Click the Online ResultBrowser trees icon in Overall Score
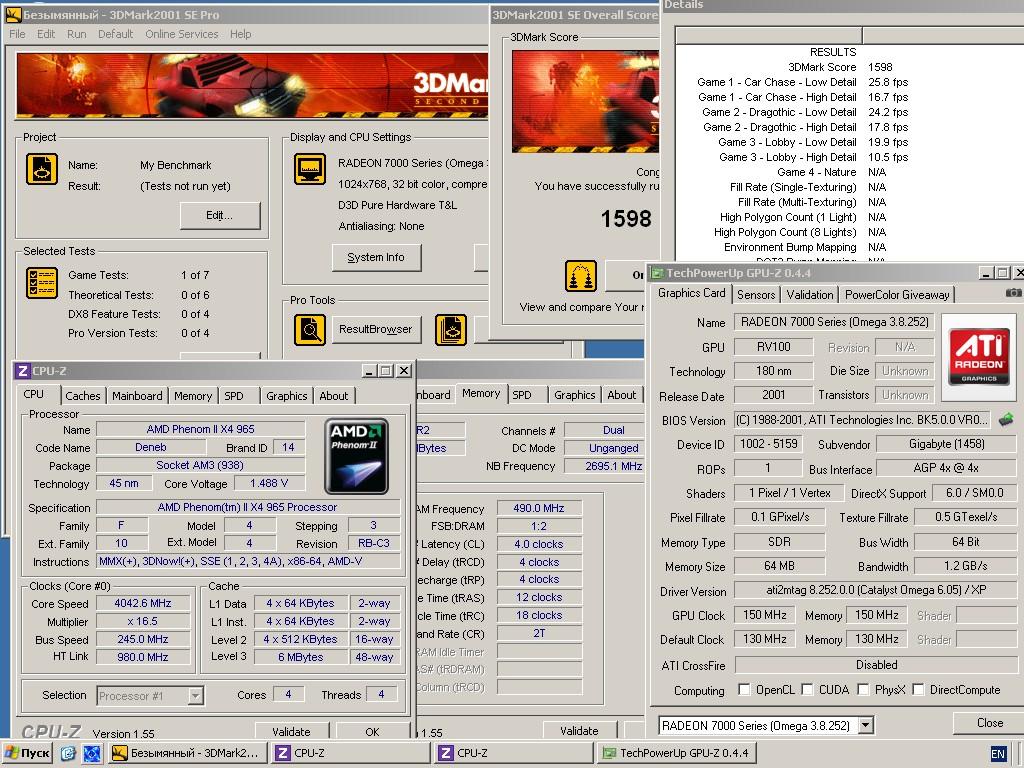 (x=581, y=276)
